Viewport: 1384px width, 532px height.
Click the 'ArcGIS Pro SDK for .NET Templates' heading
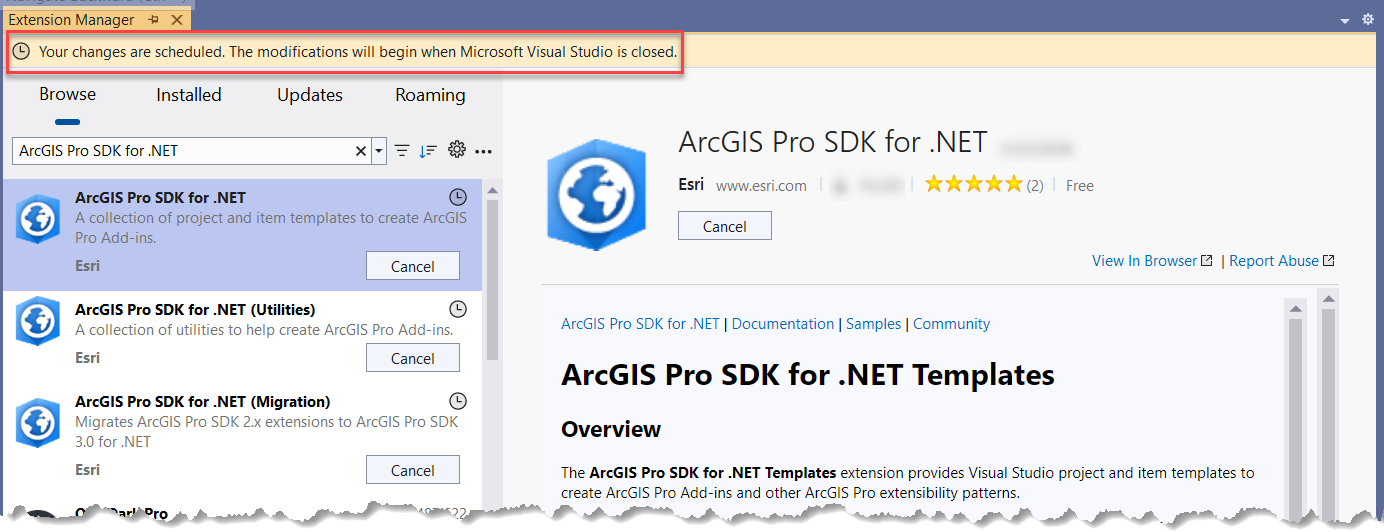808,376
